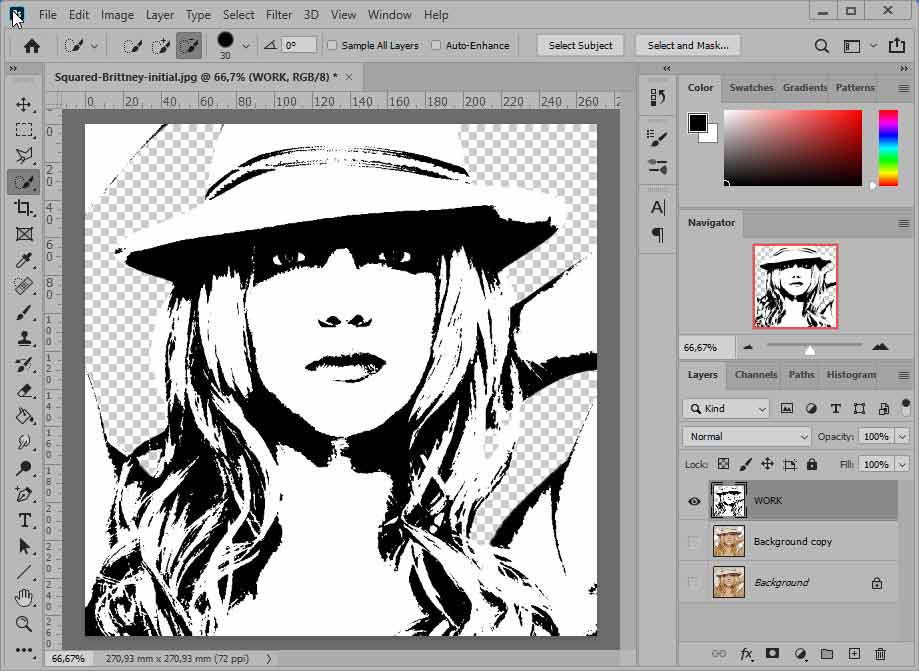Image resolution: width=919 pixels, height=671 pixels.
Task: Open the Opacity dropdown arrow
Action: pyautogui.click(x=902, y=437)
